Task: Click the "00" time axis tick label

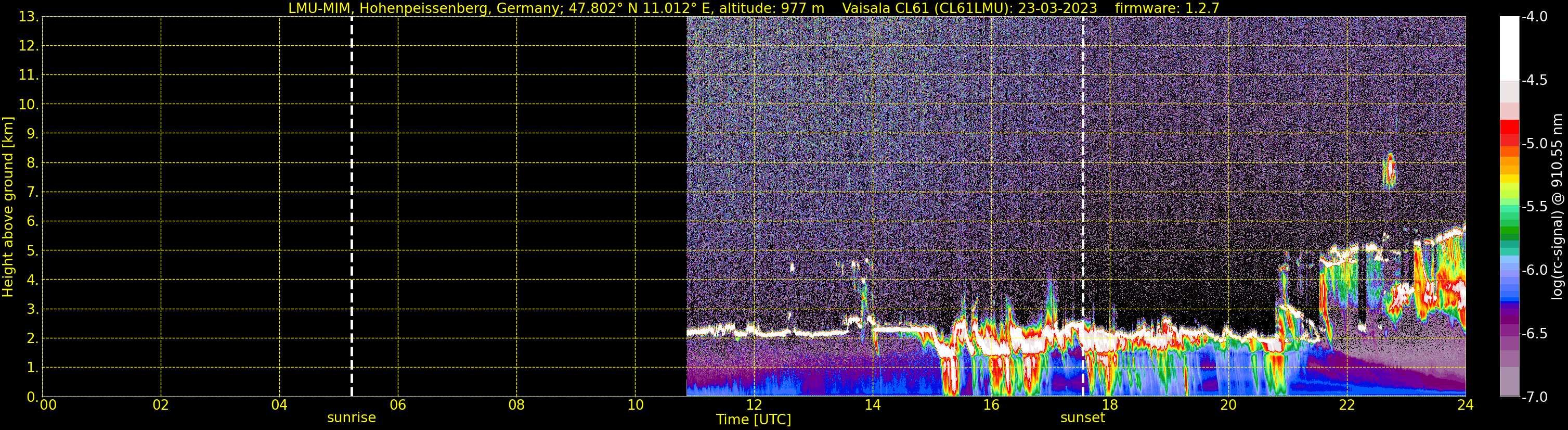Action: (x=48, y=406)
